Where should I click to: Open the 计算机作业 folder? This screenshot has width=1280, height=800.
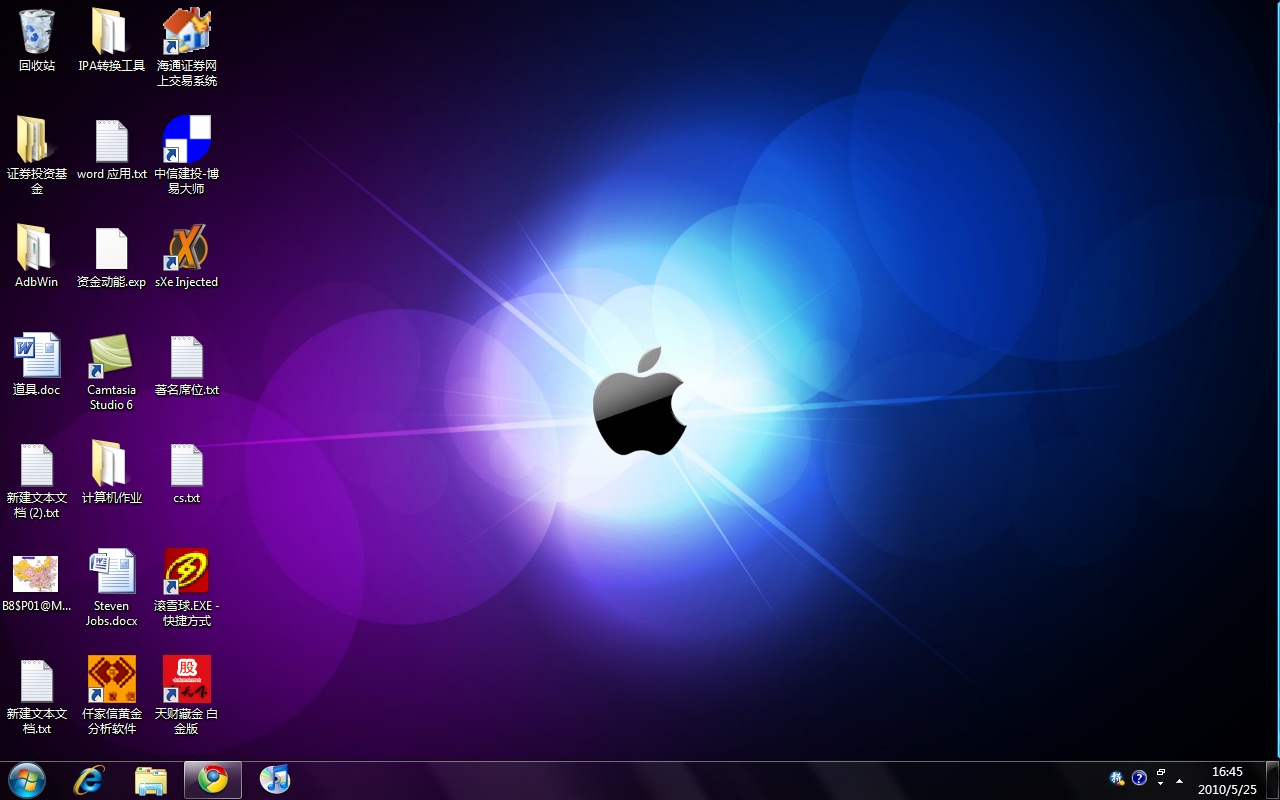tap(112, 473)
